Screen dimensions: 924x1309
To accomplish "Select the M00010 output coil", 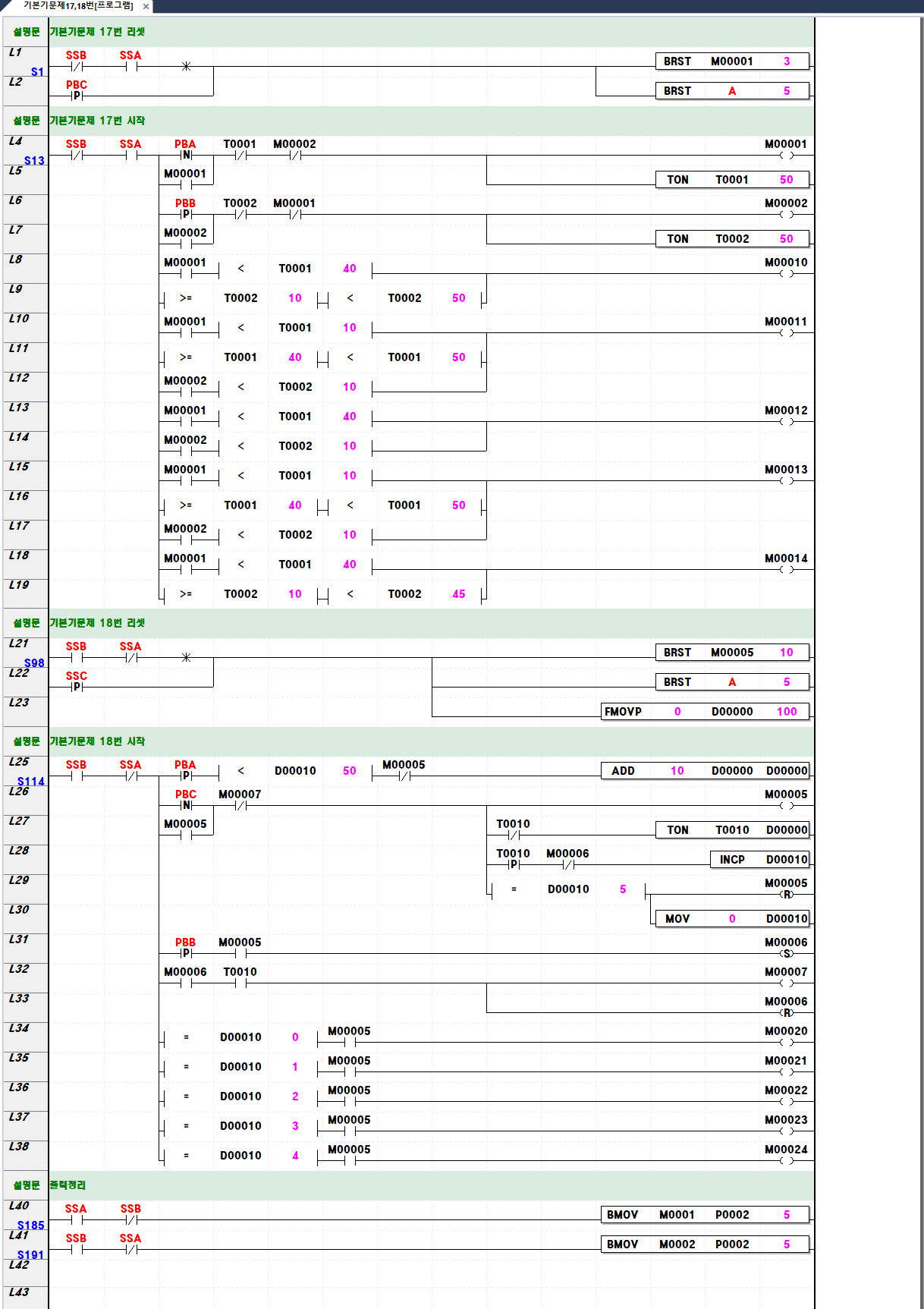I will tap(786, 273).
